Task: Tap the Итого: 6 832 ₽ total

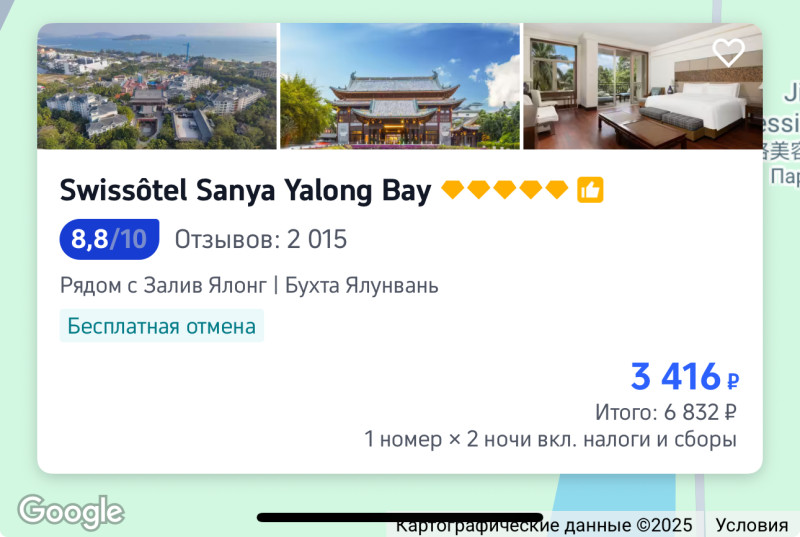Action: coord(666,412)
